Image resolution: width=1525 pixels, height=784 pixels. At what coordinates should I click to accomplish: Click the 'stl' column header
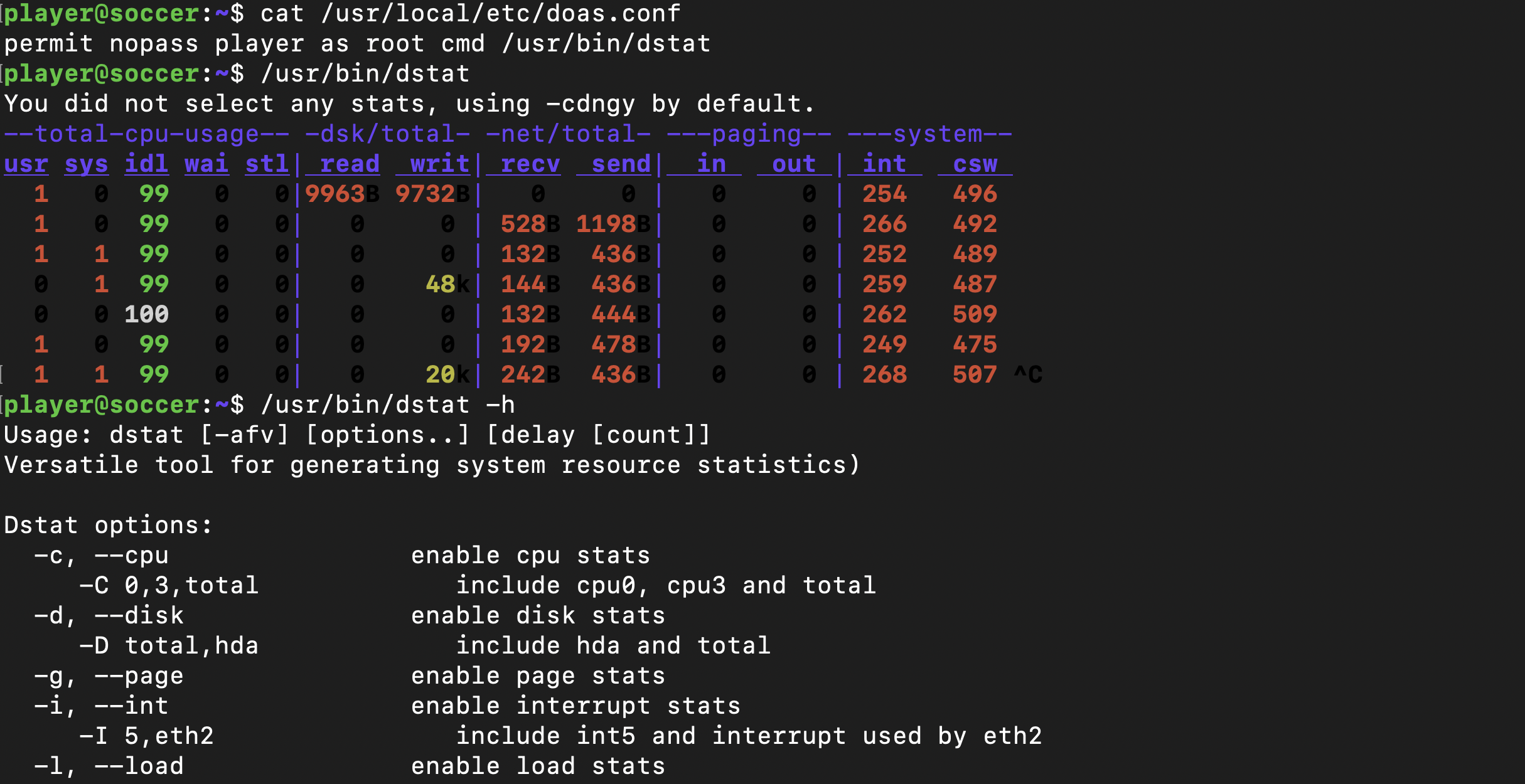pyautogui.click(x=267, y=164)
